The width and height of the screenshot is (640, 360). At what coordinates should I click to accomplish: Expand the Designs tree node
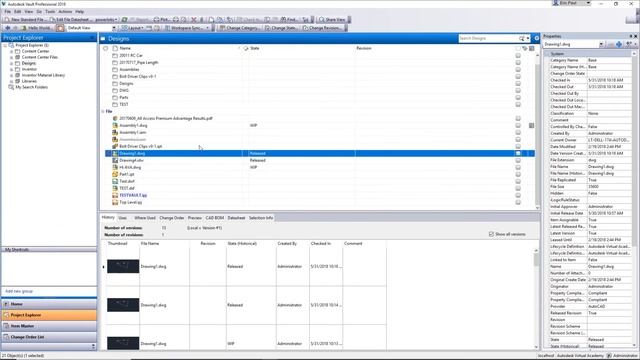click(11, 63)
